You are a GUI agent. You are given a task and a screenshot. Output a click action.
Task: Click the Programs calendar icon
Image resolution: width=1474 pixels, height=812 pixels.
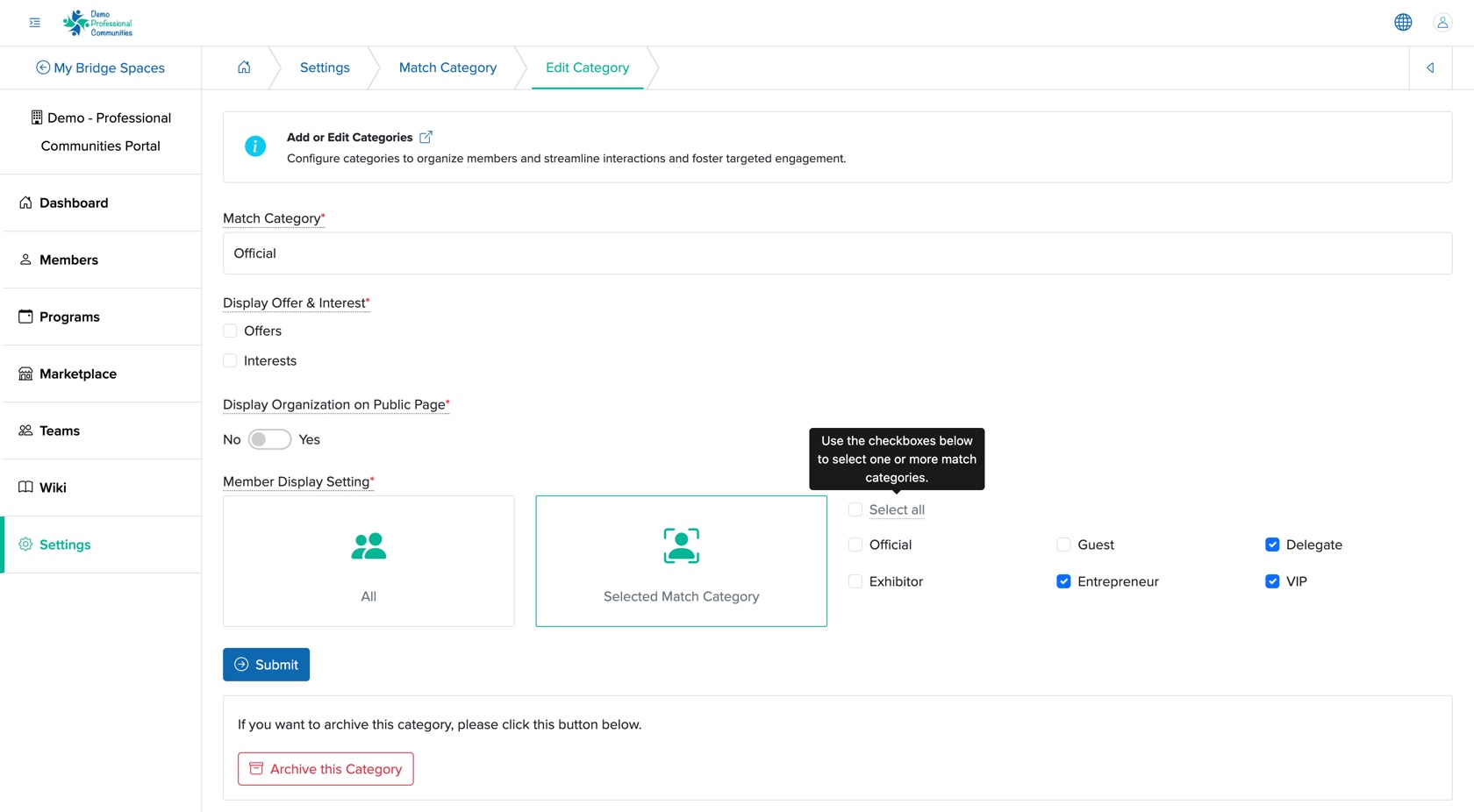tap(25, 317)
